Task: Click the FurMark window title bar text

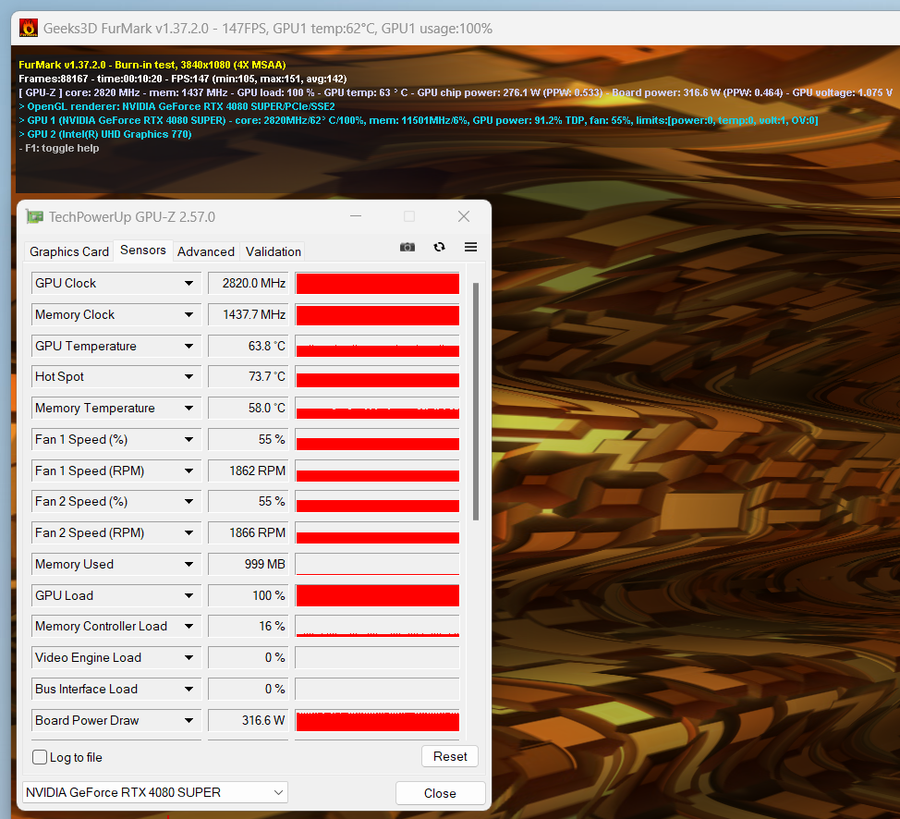Action: pyautogui.click(x=267, y=28)
